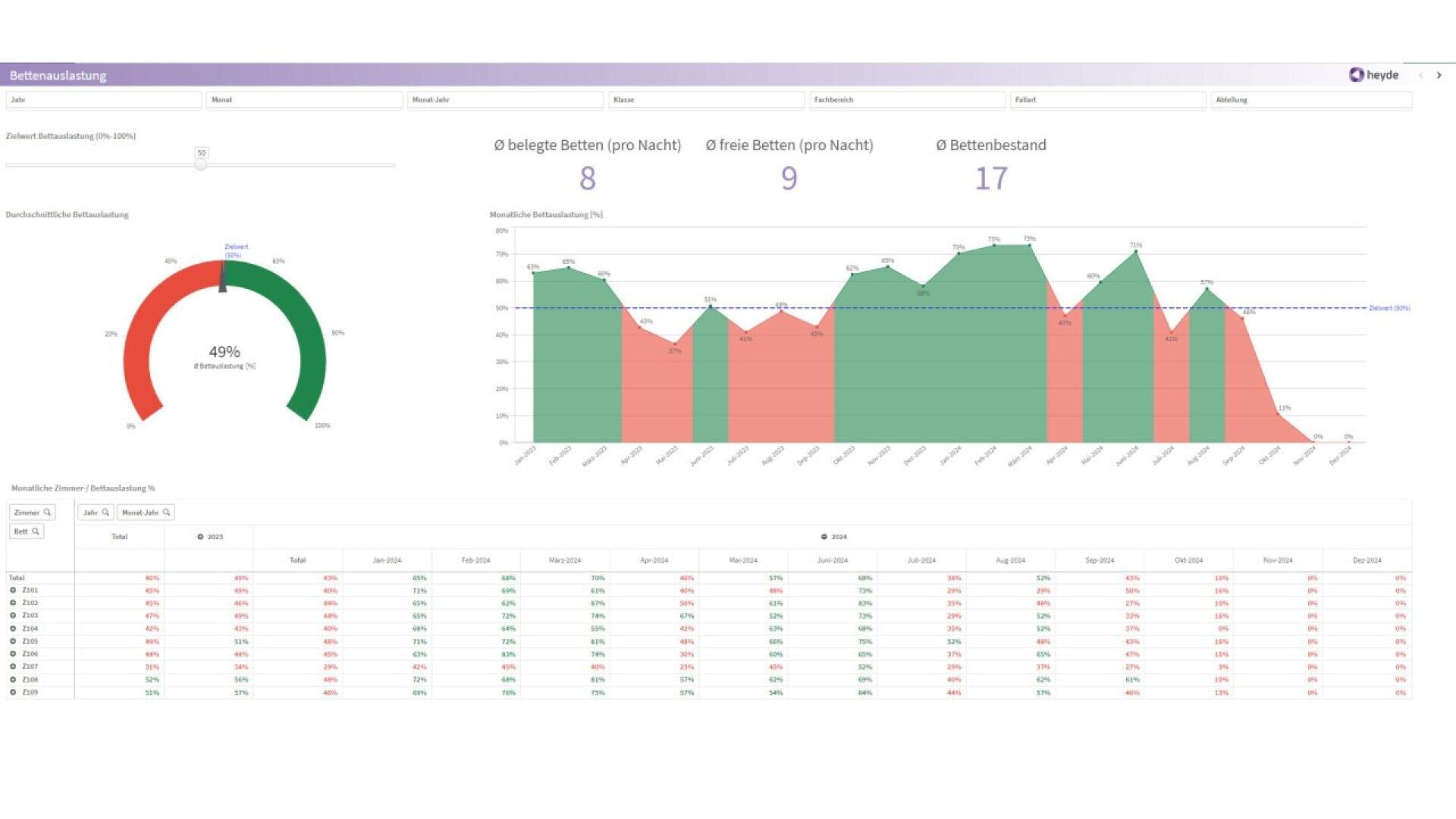
Task: Open the Abteilung filter pane
Action: click(x=1310, y=100)
